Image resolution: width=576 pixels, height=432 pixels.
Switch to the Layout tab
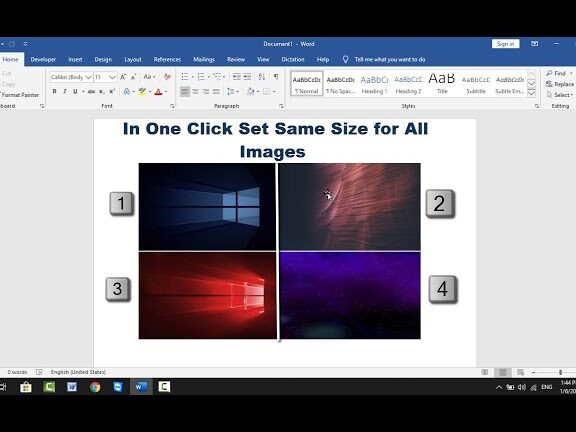click(x=133, y=60)
